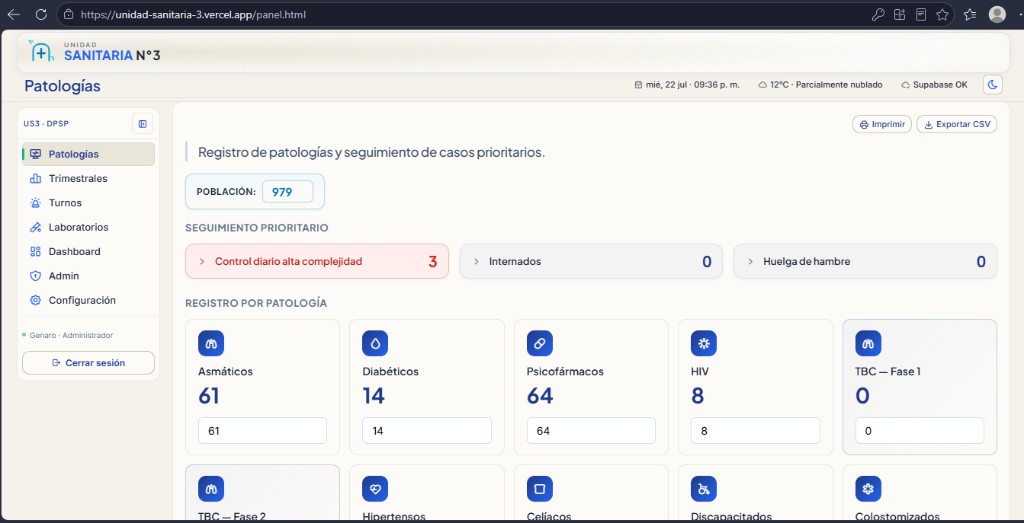This screenshot has height=523, width=1024.
Task: Click the Turnos siren icon
Action: [35, 203]
